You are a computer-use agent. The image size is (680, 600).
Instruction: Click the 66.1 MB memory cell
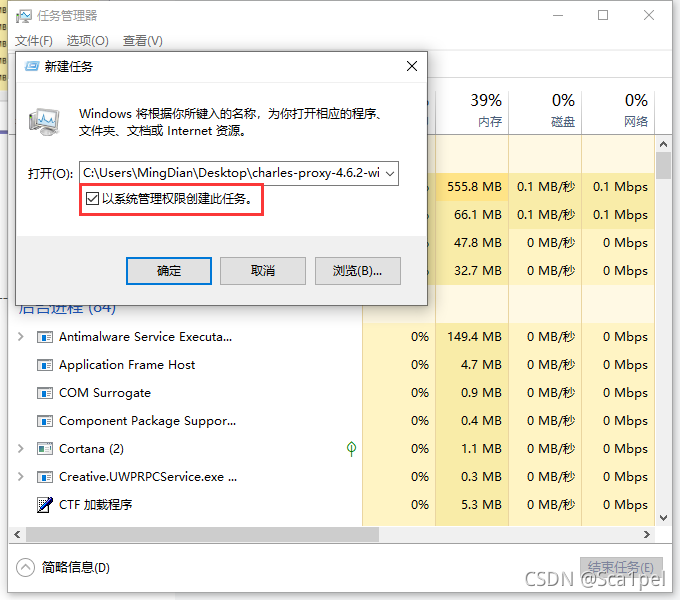(472, 215)
